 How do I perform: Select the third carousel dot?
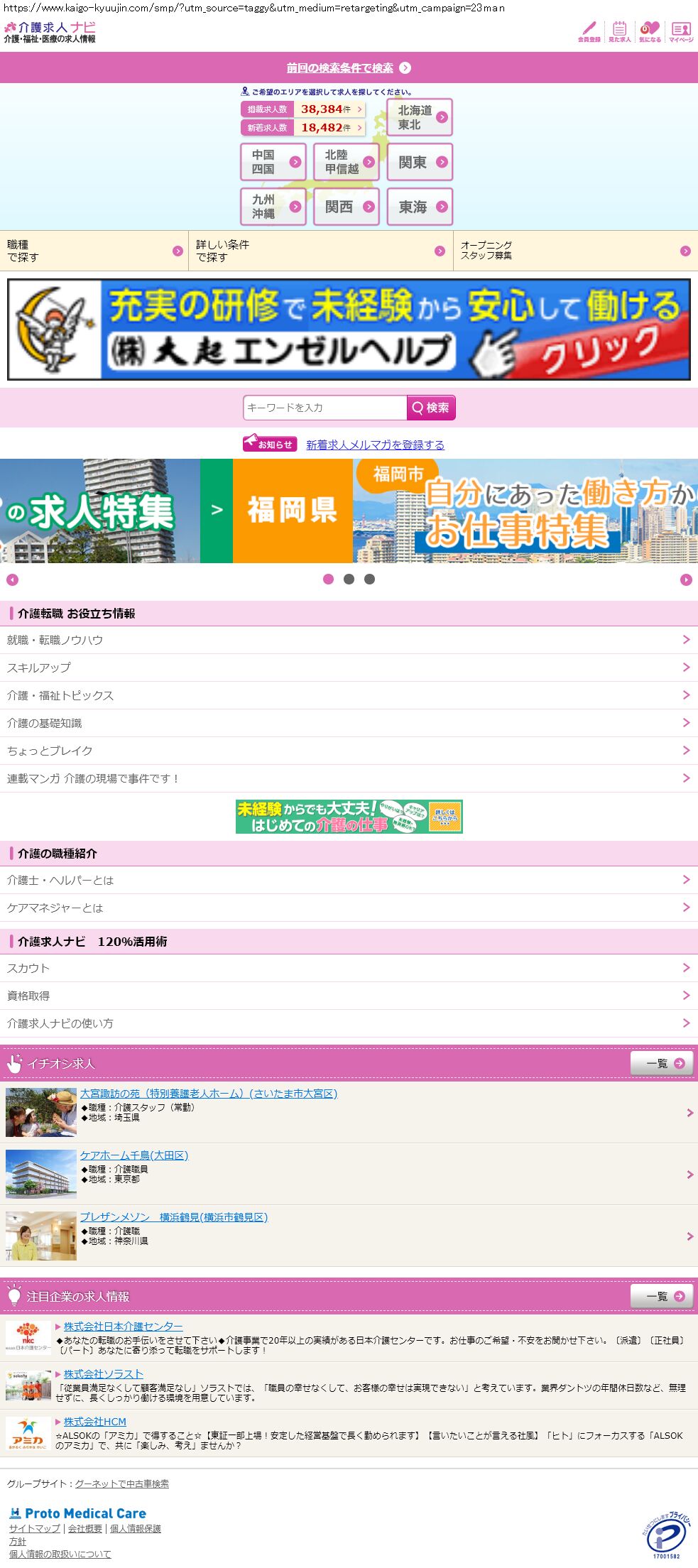(369, 579)
